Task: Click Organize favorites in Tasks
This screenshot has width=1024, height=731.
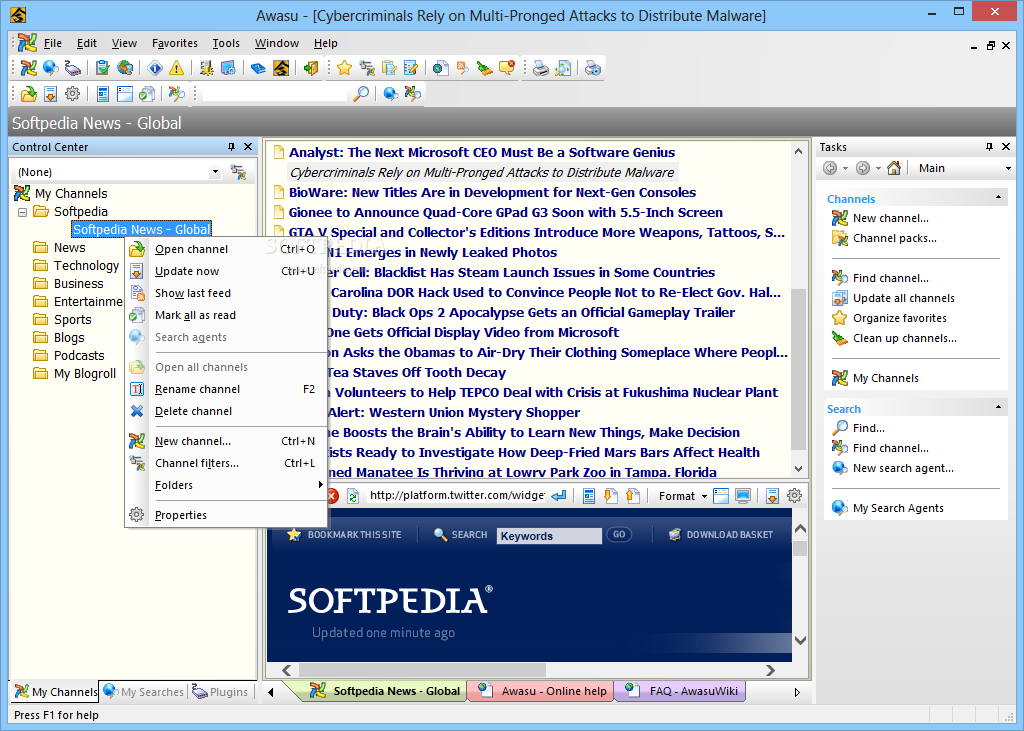Action: (899, 318)
